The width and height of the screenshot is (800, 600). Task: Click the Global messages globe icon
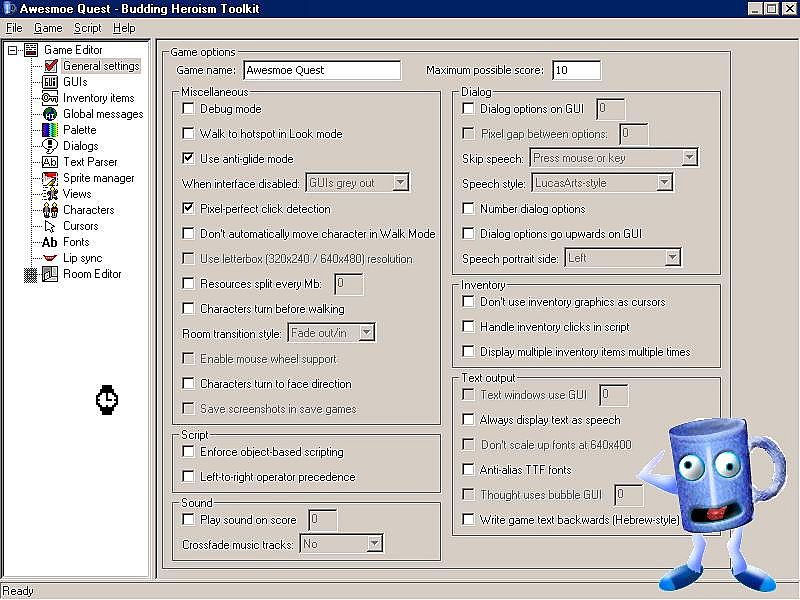point(50,114)
